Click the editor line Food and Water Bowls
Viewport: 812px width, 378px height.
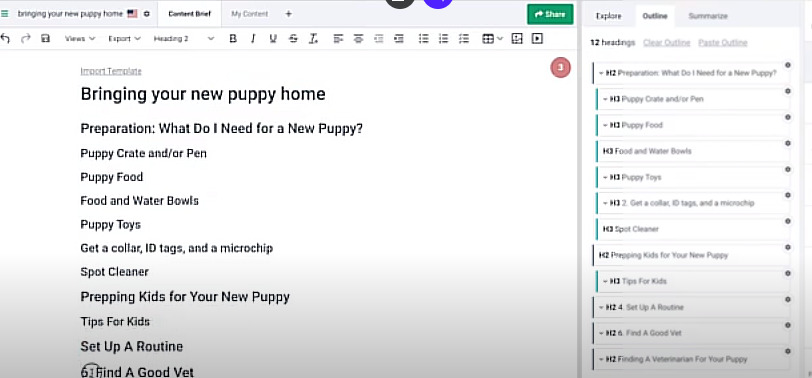coord(139,201)
